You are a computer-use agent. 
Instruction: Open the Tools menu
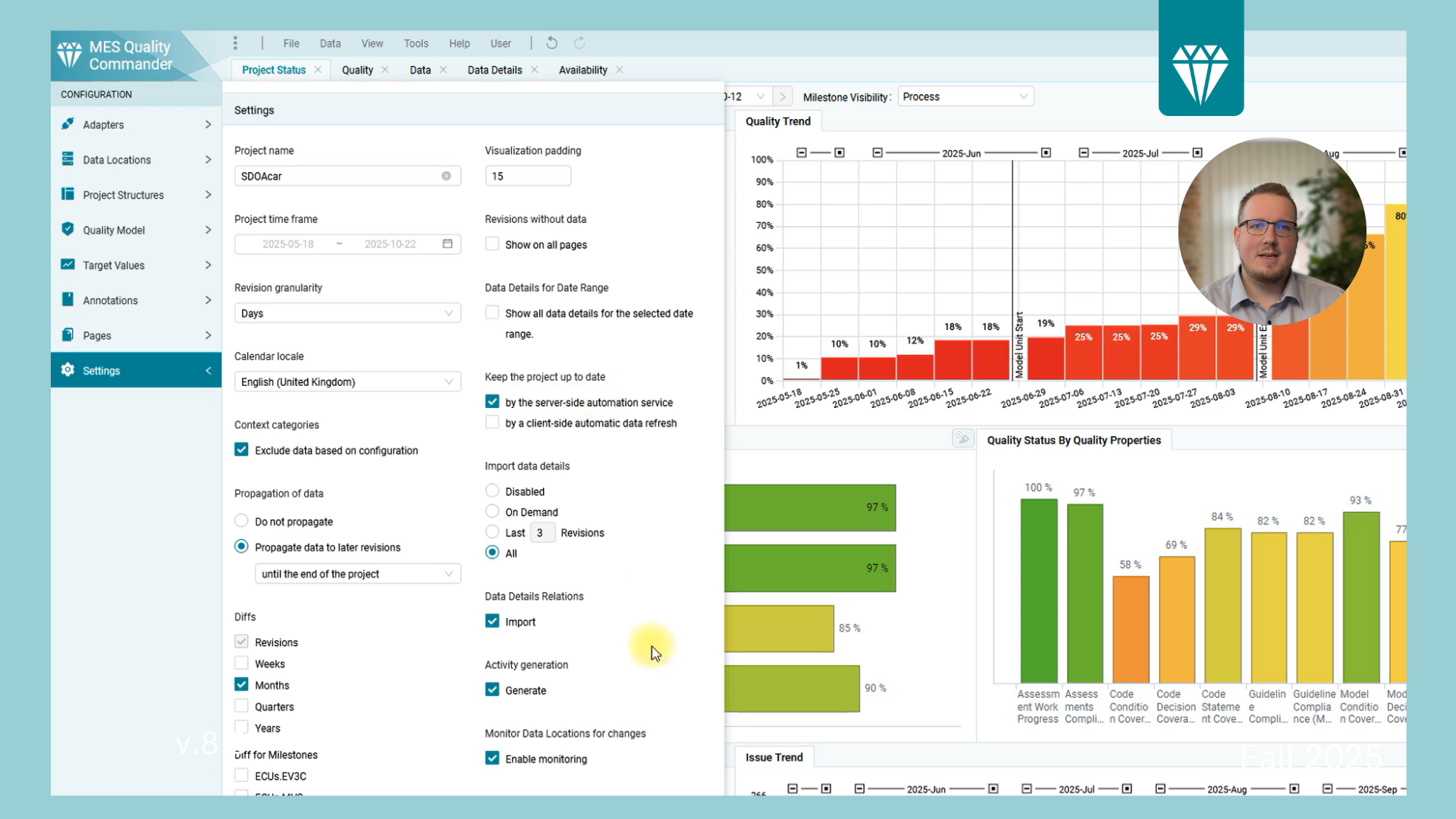click(x=416, y=43)
